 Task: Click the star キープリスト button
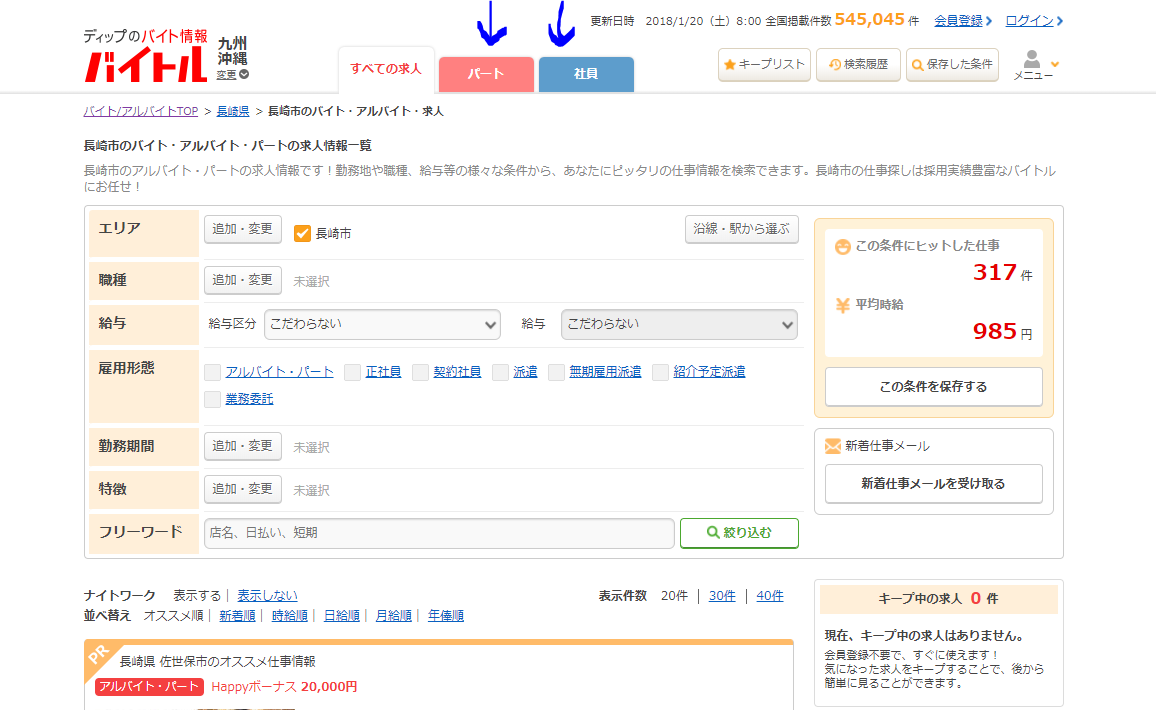(x=765, y=64)
